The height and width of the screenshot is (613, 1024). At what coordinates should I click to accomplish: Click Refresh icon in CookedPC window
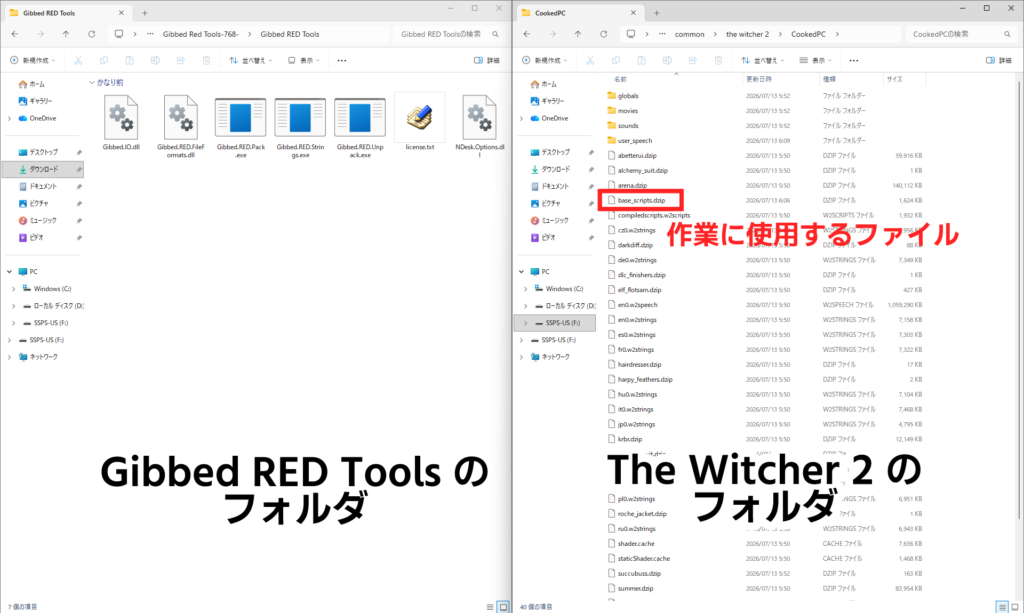603,34
